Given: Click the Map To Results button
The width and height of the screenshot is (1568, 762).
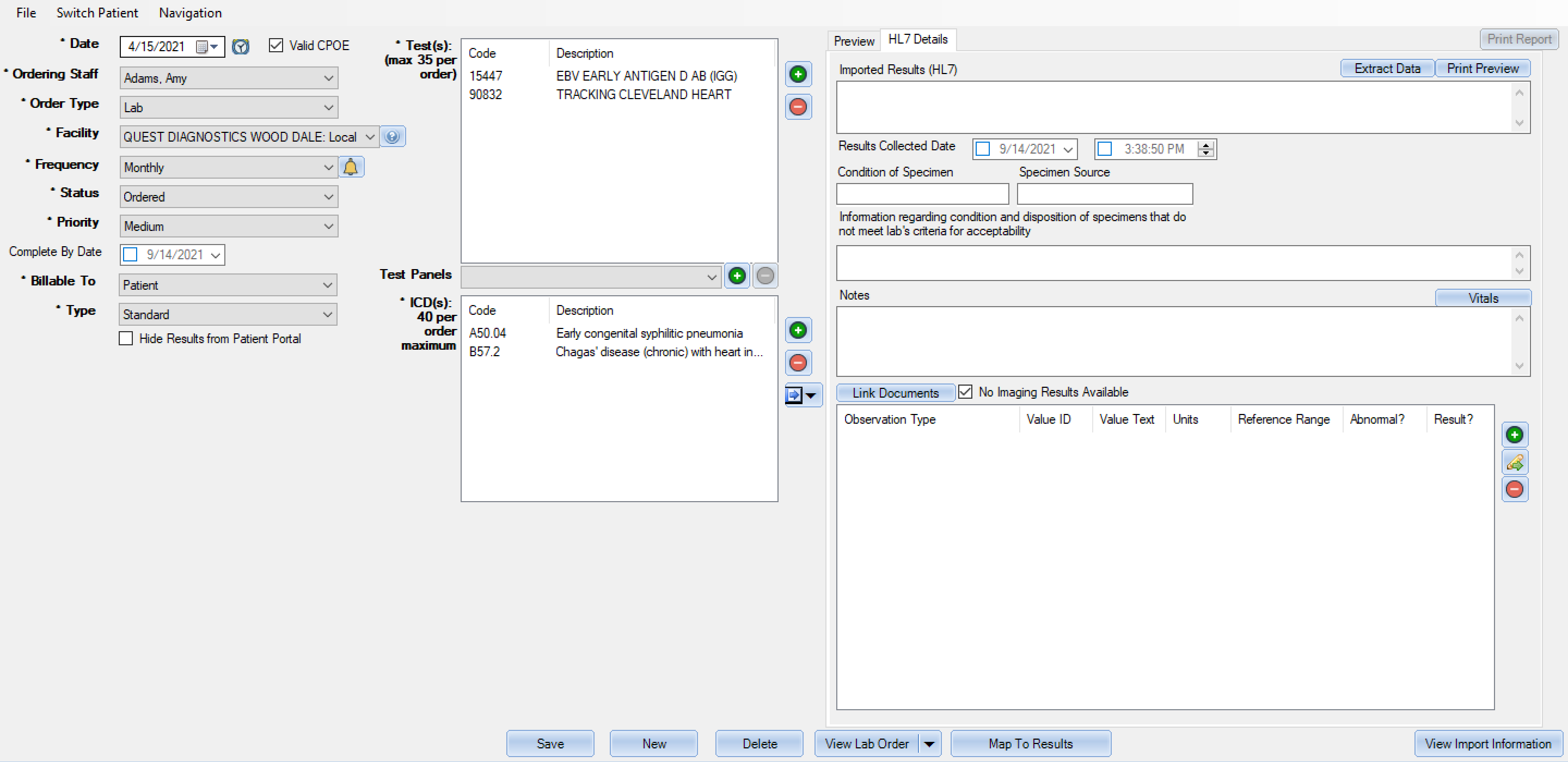Looking at the screenshot, I should click(x=1031, y=743).
